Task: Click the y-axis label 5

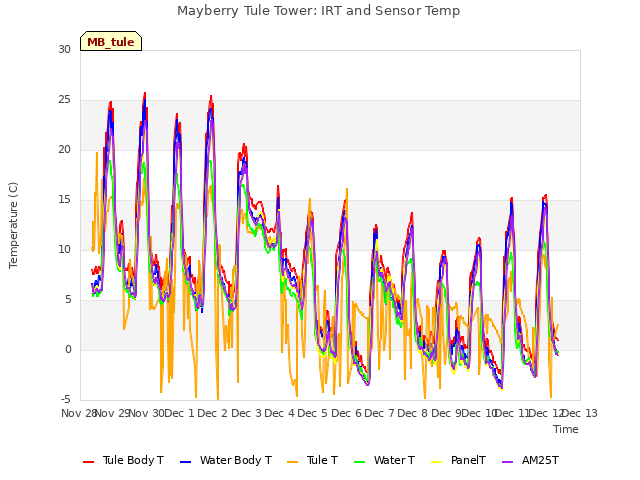Action: (68, 300)
